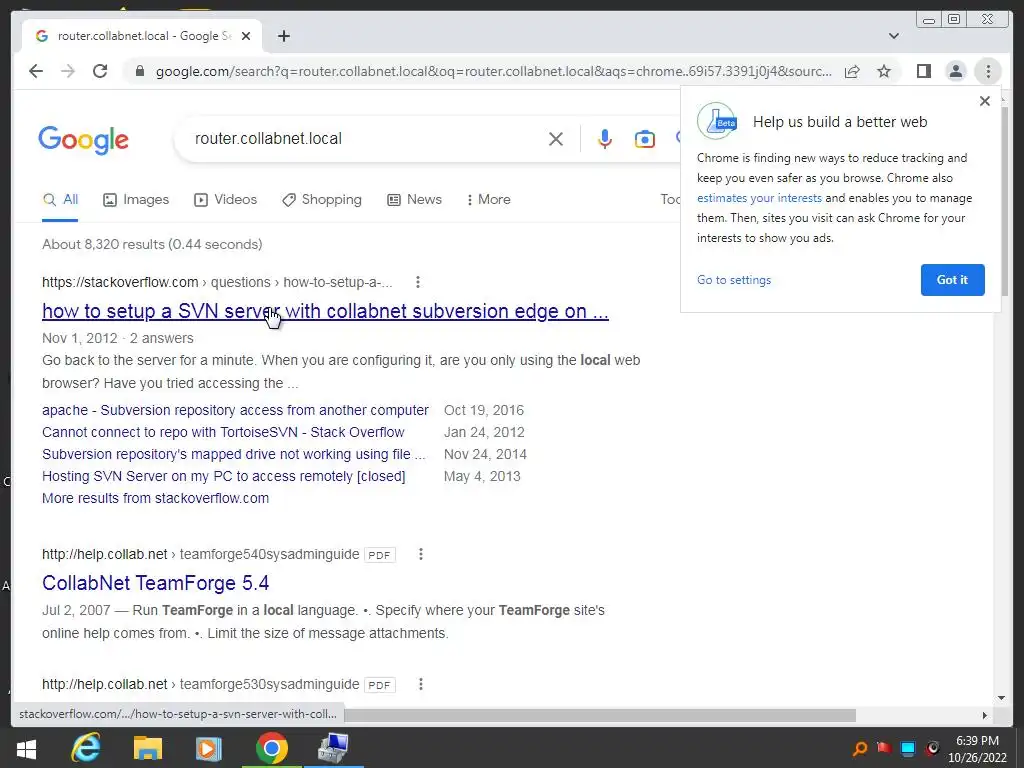Click the blue monitor tray icon

908,748
